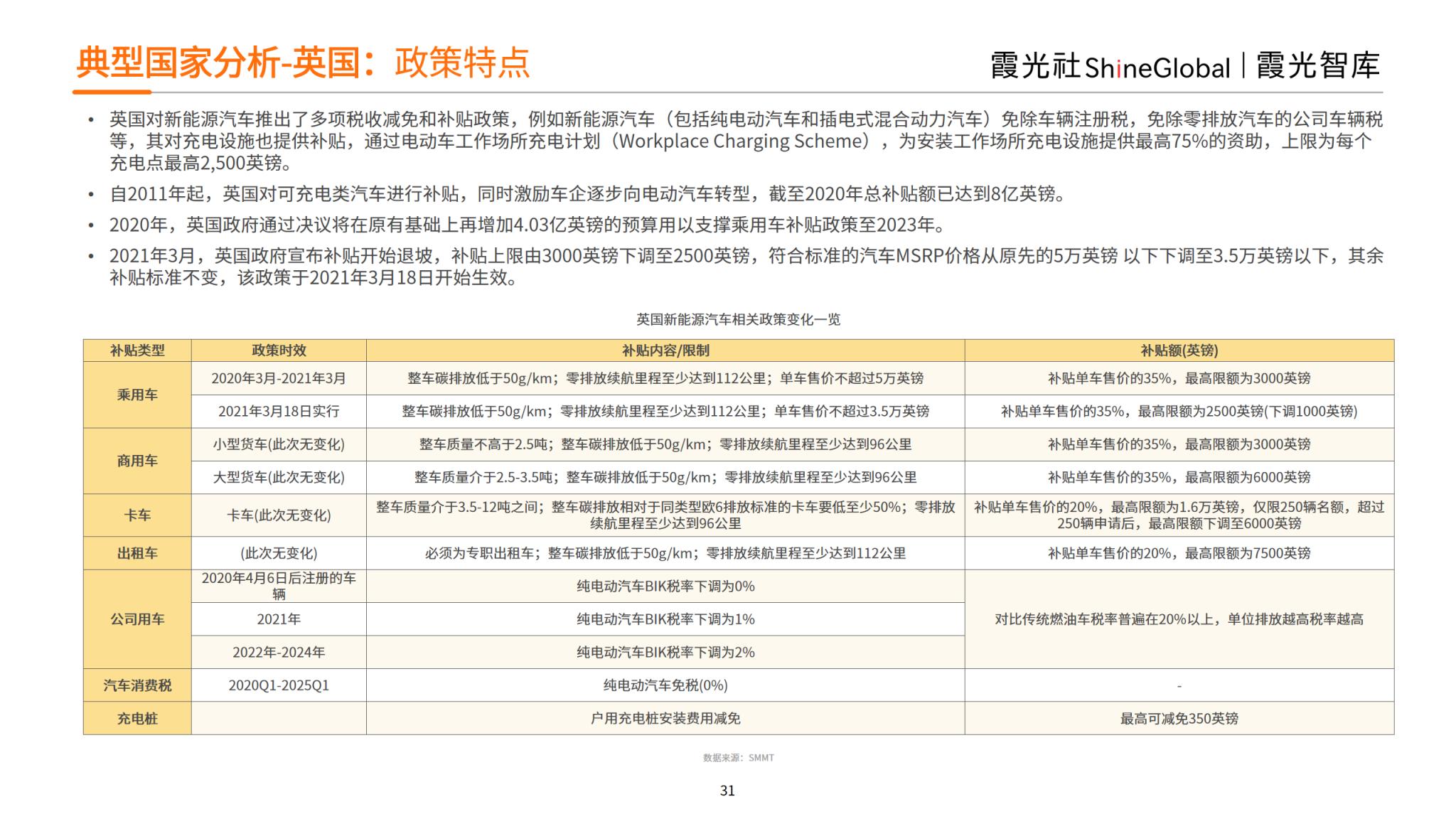Select the 商用车 row label
Screen dimensions: 1456x819
pos(137,461)
